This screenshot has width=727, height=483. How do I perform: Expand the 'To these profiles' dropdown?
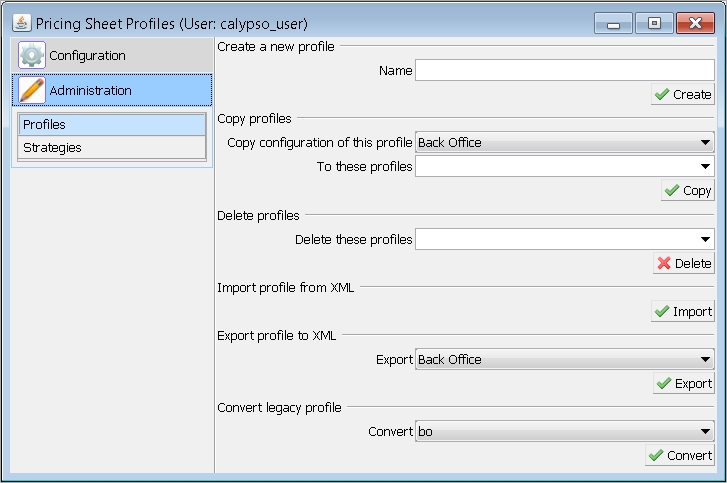pyautogui.click(x=564, y=166)
